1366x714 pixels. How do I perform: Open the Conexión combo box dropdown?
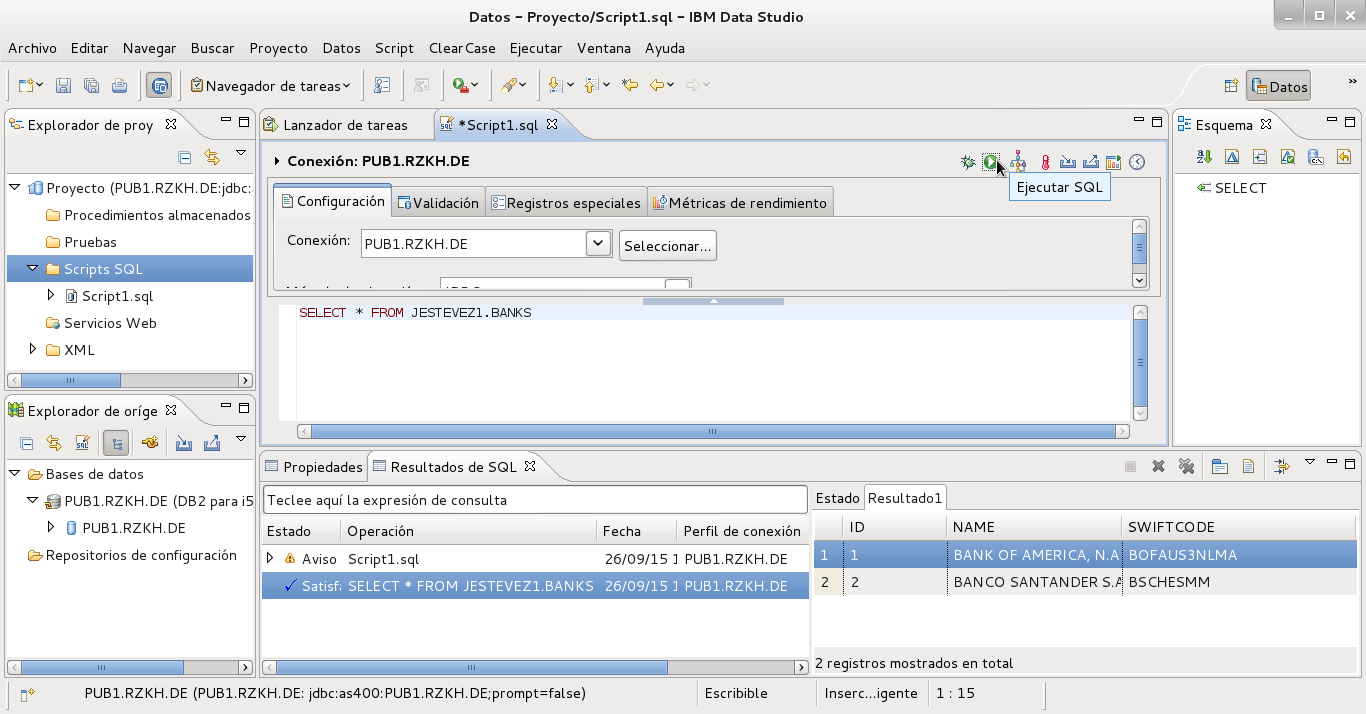598,243
